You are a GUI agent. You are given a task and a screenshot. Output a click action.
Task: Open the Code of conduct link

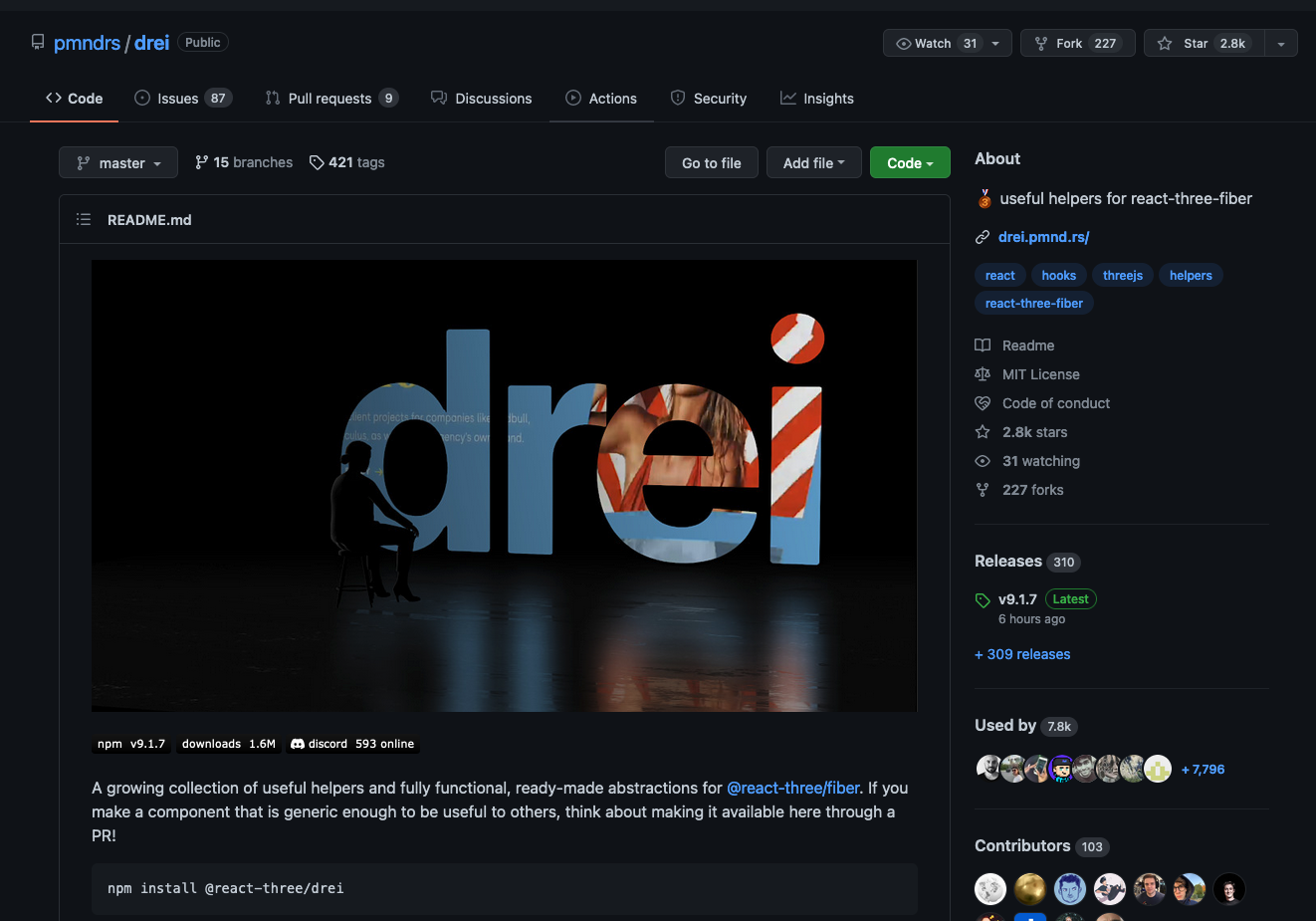[x=1056, y=403]
